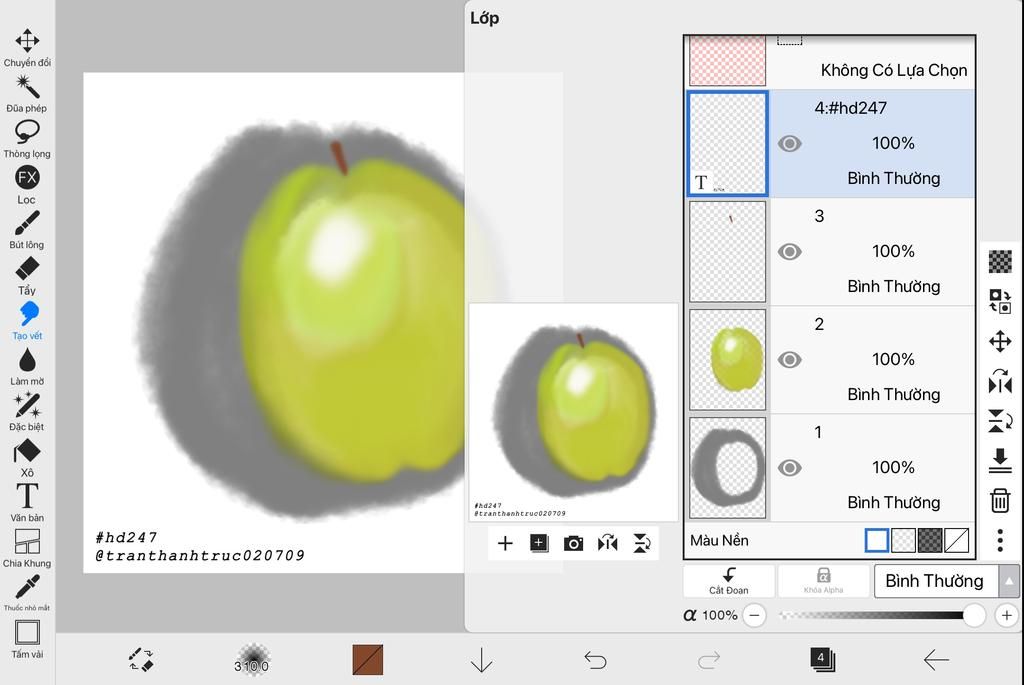The image size is (1024, 685).
Task: Open the Tấm vải canvas tool
Action: coord(27,640)
